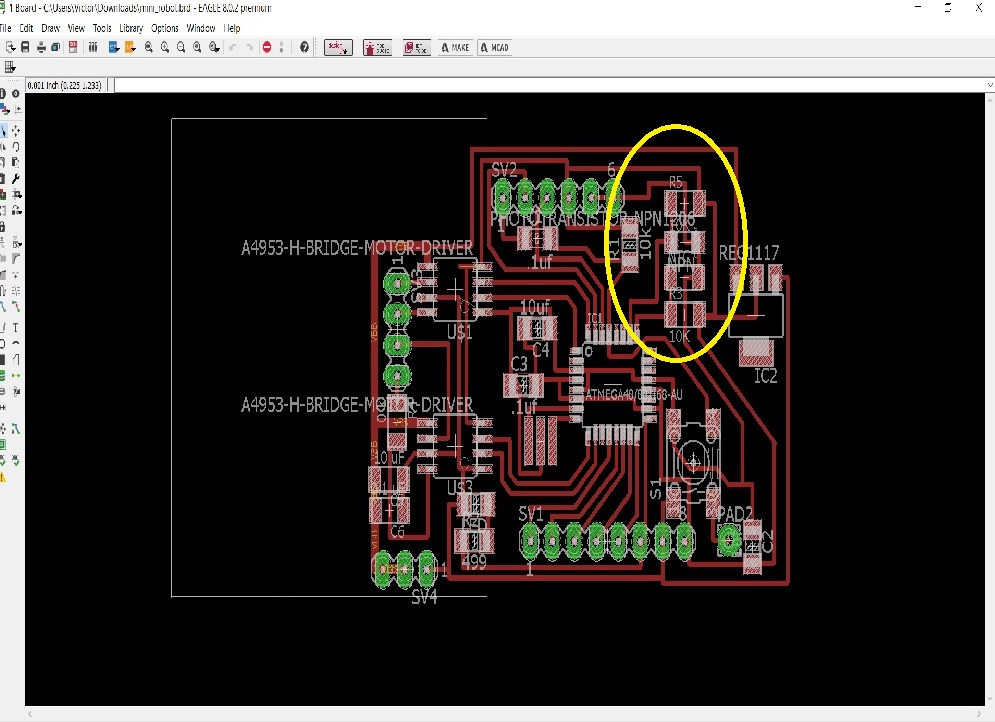Select the Info tool icon
This screenshot has height=722, width=995.
3,93
